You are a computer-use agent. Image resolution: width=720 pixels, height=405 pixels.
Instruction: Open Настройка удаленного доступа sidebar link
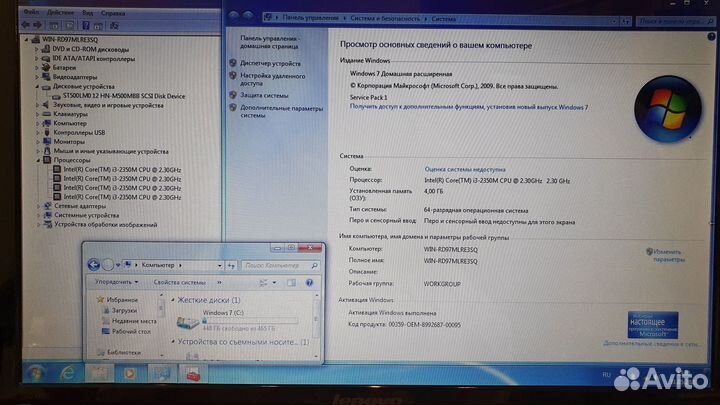click(x=272, y=79)
